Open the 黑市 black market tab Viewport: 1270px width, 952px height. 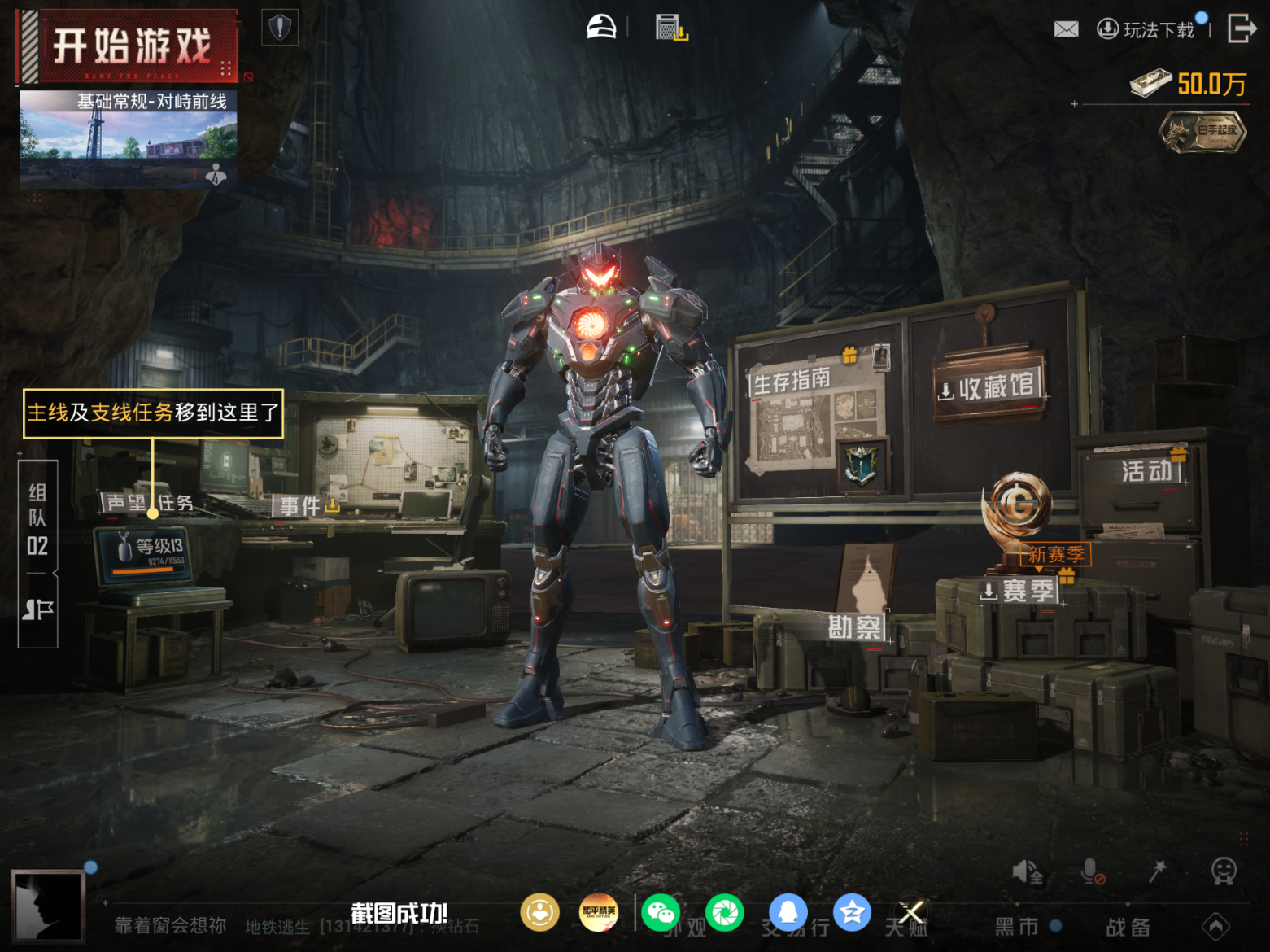1016,926
